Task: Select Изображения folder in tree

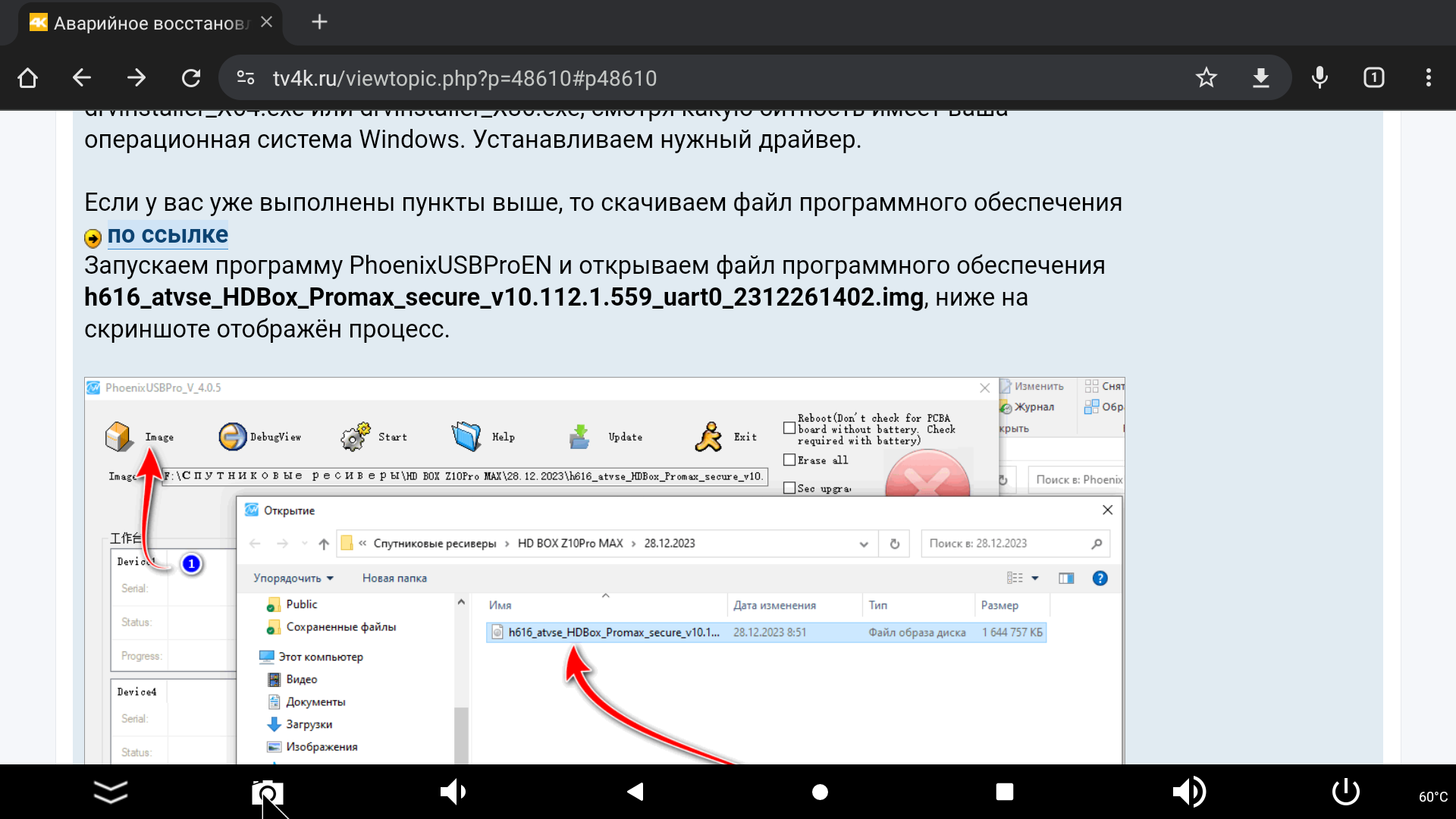Action: [312, 746]
